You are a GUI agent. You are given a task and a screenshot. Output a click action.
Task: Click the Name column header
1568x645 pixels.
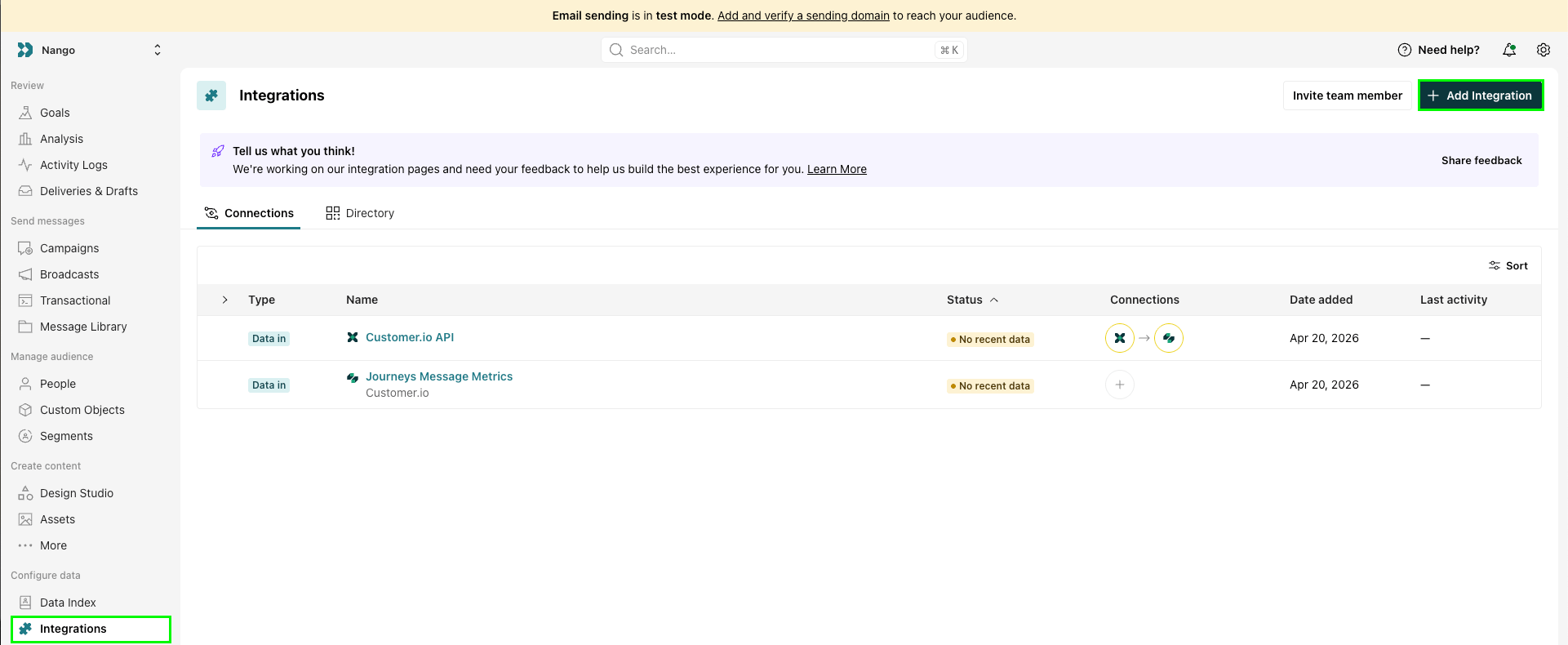click(362, 300)
